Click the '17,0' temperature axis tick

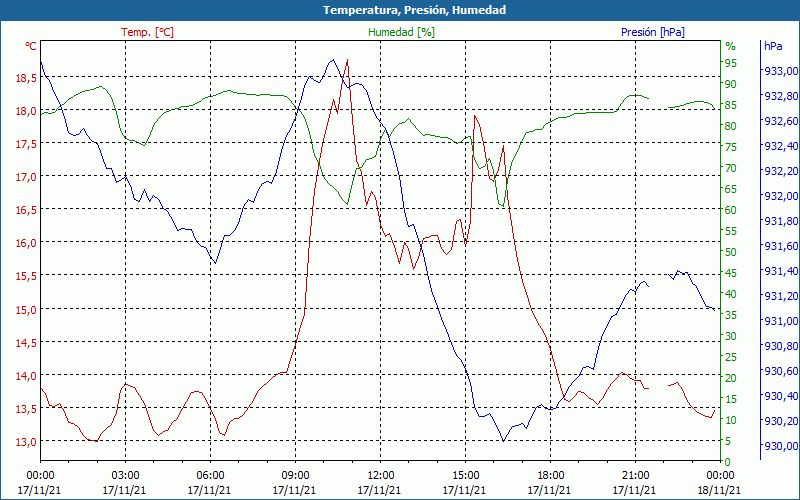[28, 178]
